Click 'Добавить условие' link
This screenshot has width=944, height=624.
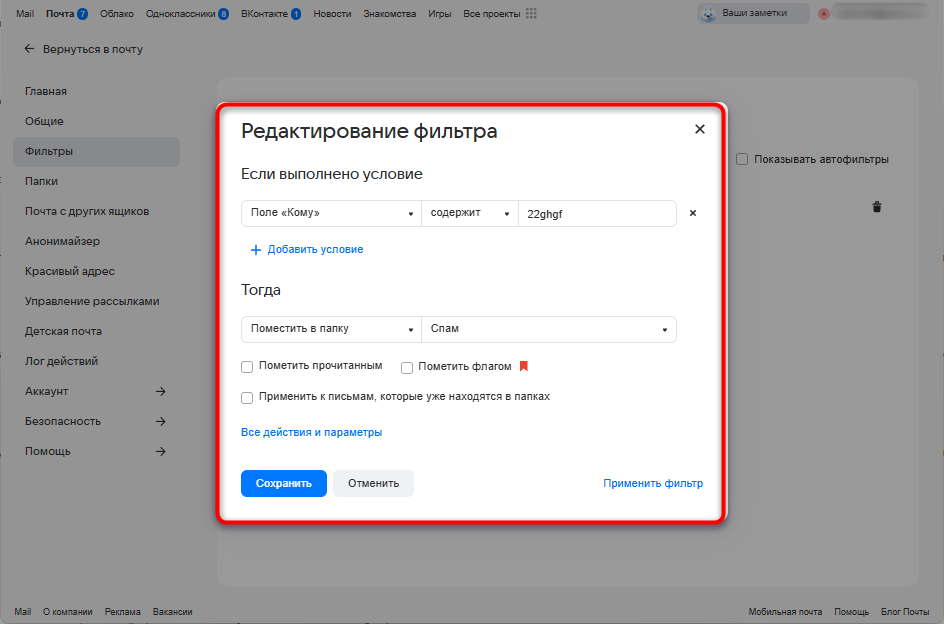click(315, 249)
